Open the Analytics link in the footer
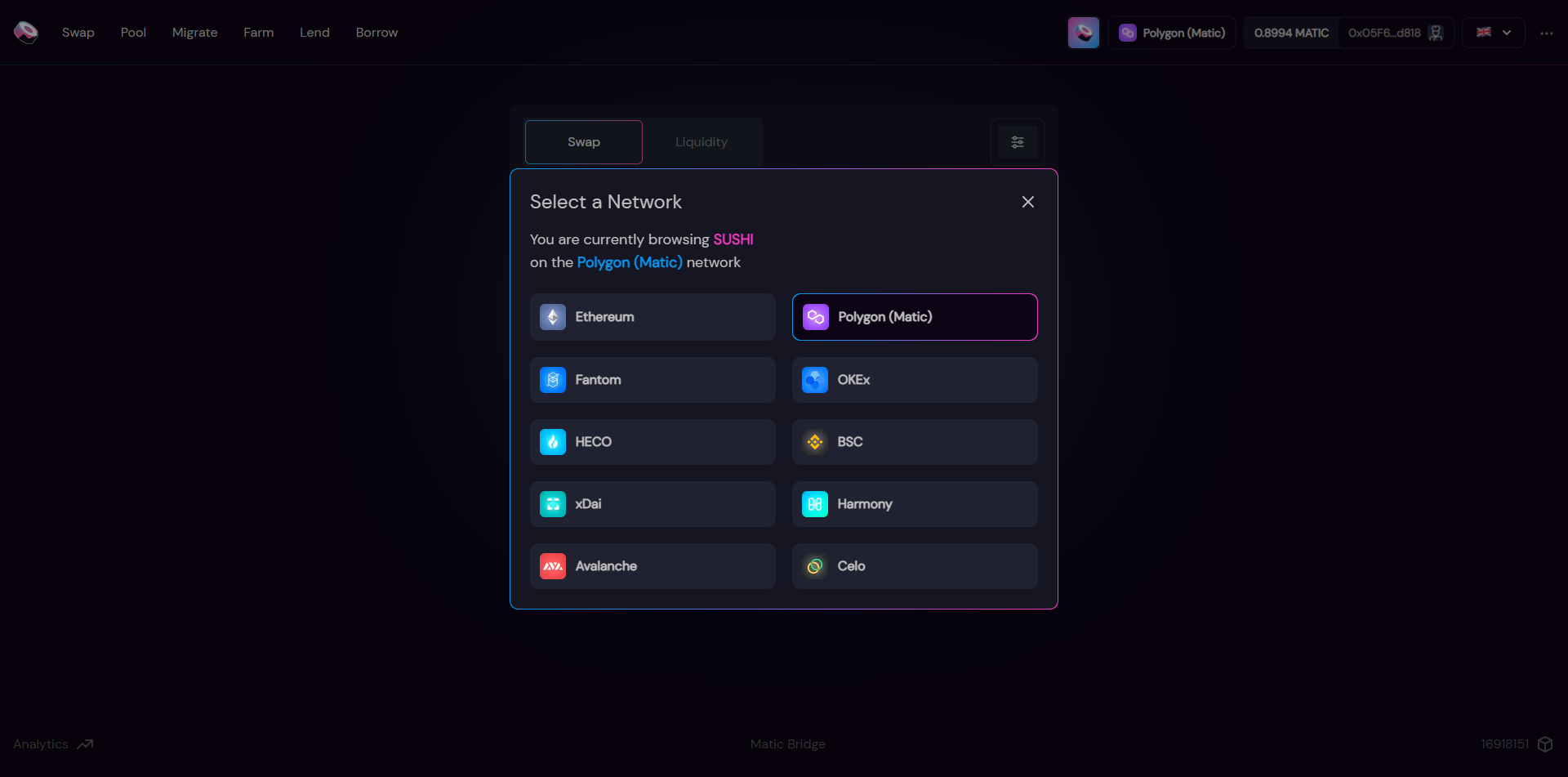The image size is (1568, 777). click(53, 744)
